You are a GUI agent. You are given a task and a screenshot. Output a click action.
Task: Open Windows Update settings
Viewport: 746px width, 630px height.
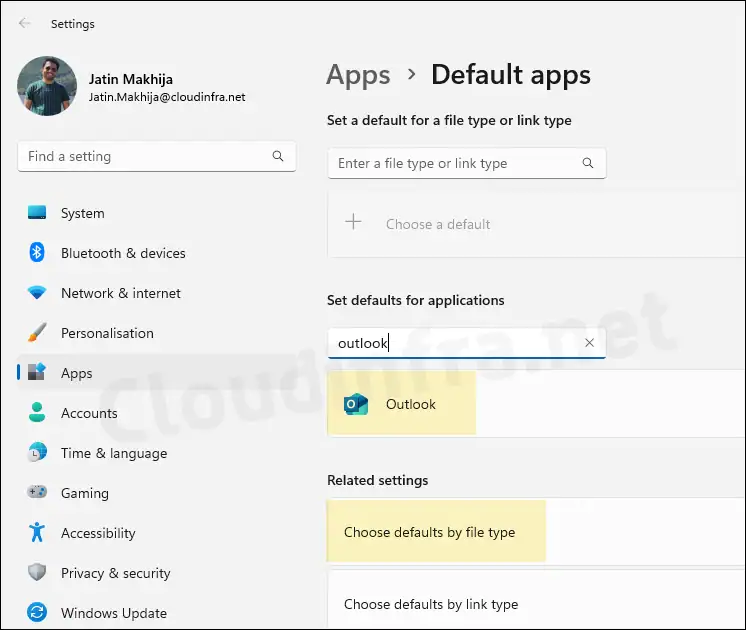tap(157, 613)
